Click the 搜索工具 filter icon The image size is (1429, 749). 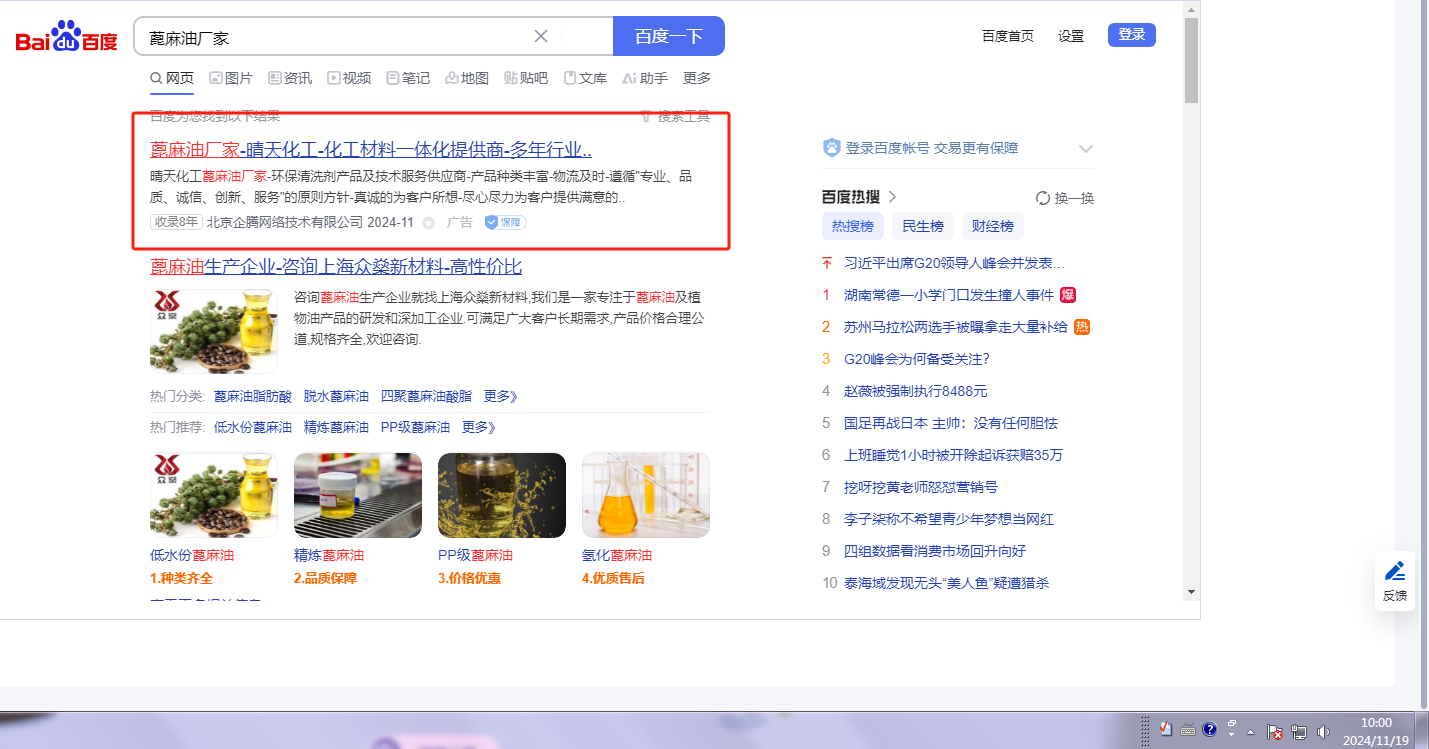[x=646, y=116]
